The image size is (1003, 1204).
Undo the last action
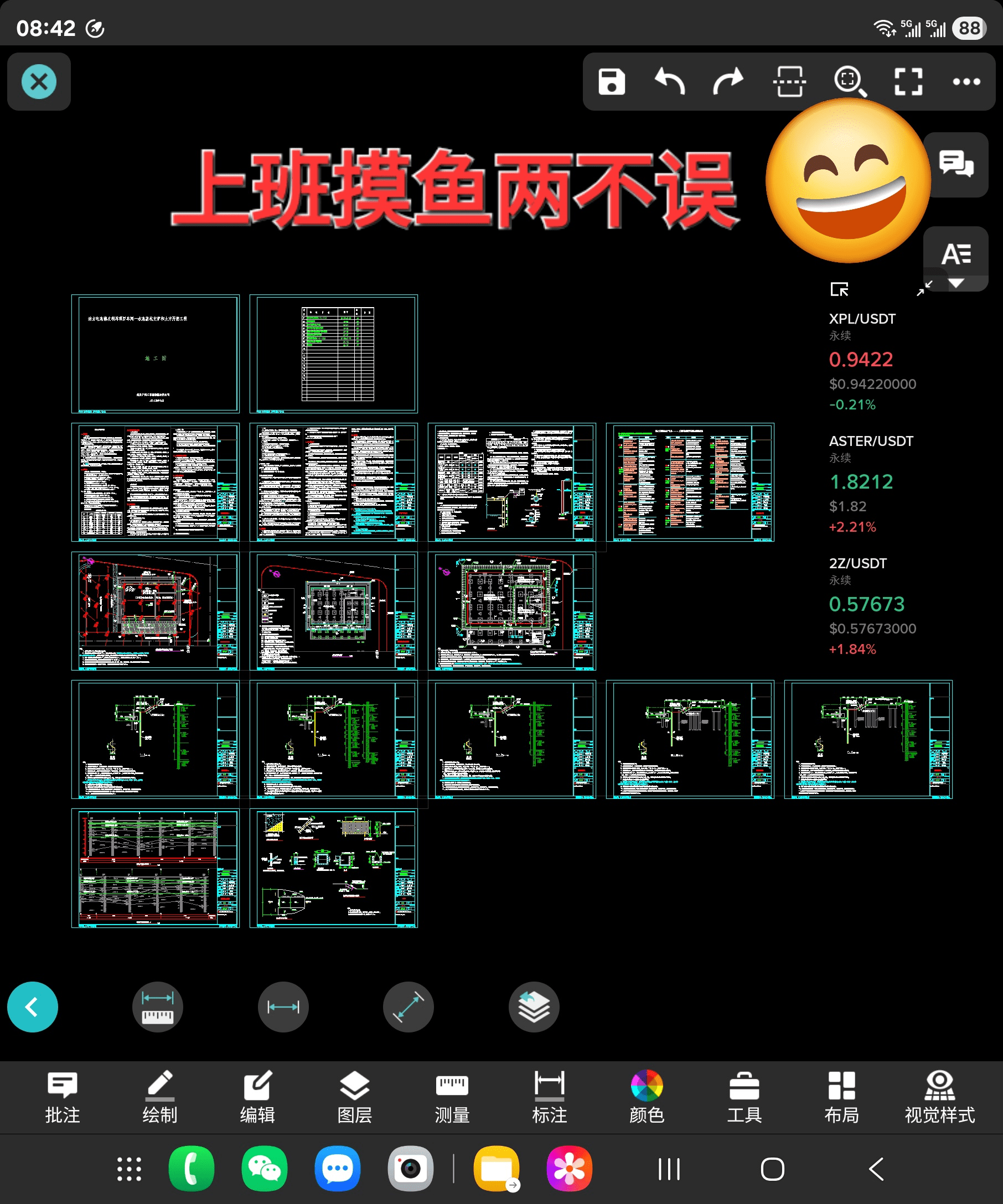[x=670, y=81]
